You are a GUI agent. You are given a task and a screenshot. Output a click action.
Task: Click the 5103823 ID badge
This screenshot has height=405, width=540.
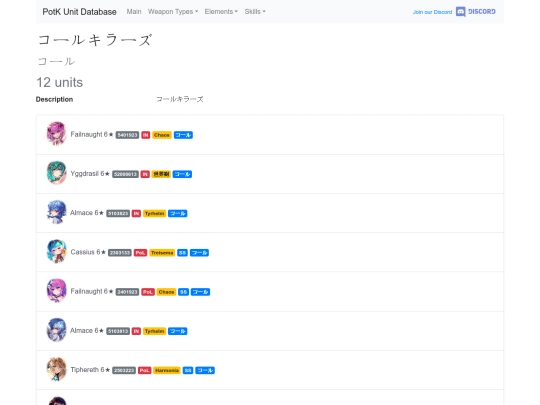click(x=118, y=214)
